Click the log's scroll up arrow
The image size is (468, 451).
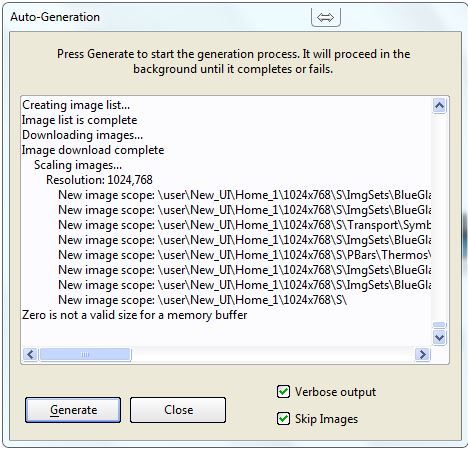(x=439, y=106)
